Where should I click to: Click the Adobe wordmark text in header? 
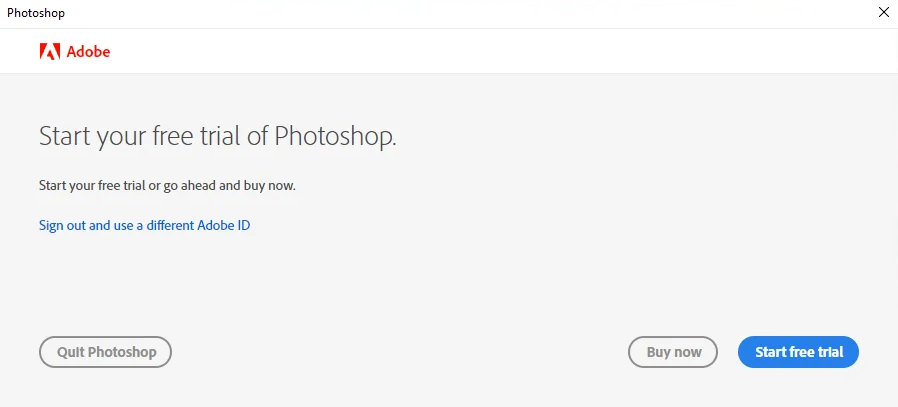coord(88,52)
